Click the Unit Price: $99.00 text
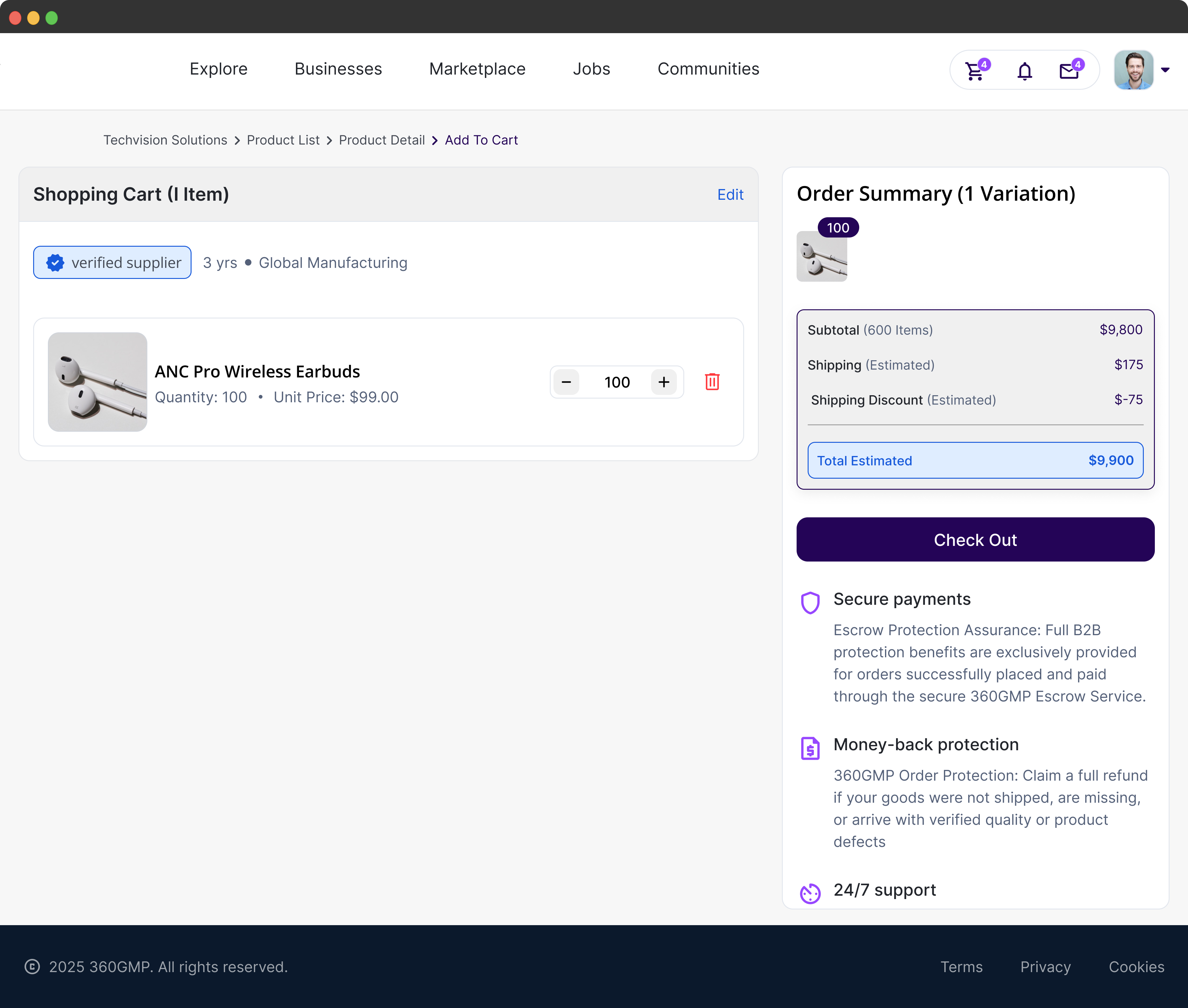Screen dimensions: 1188x1008 point(336,397)
